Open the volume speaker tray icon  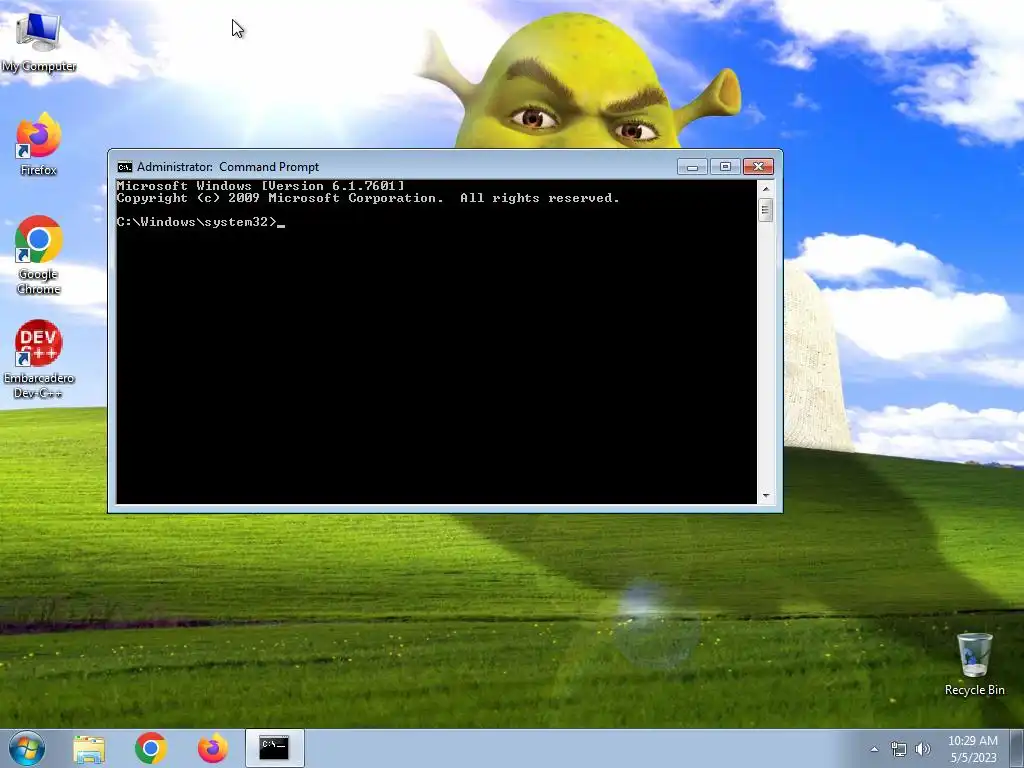point(923,749)
